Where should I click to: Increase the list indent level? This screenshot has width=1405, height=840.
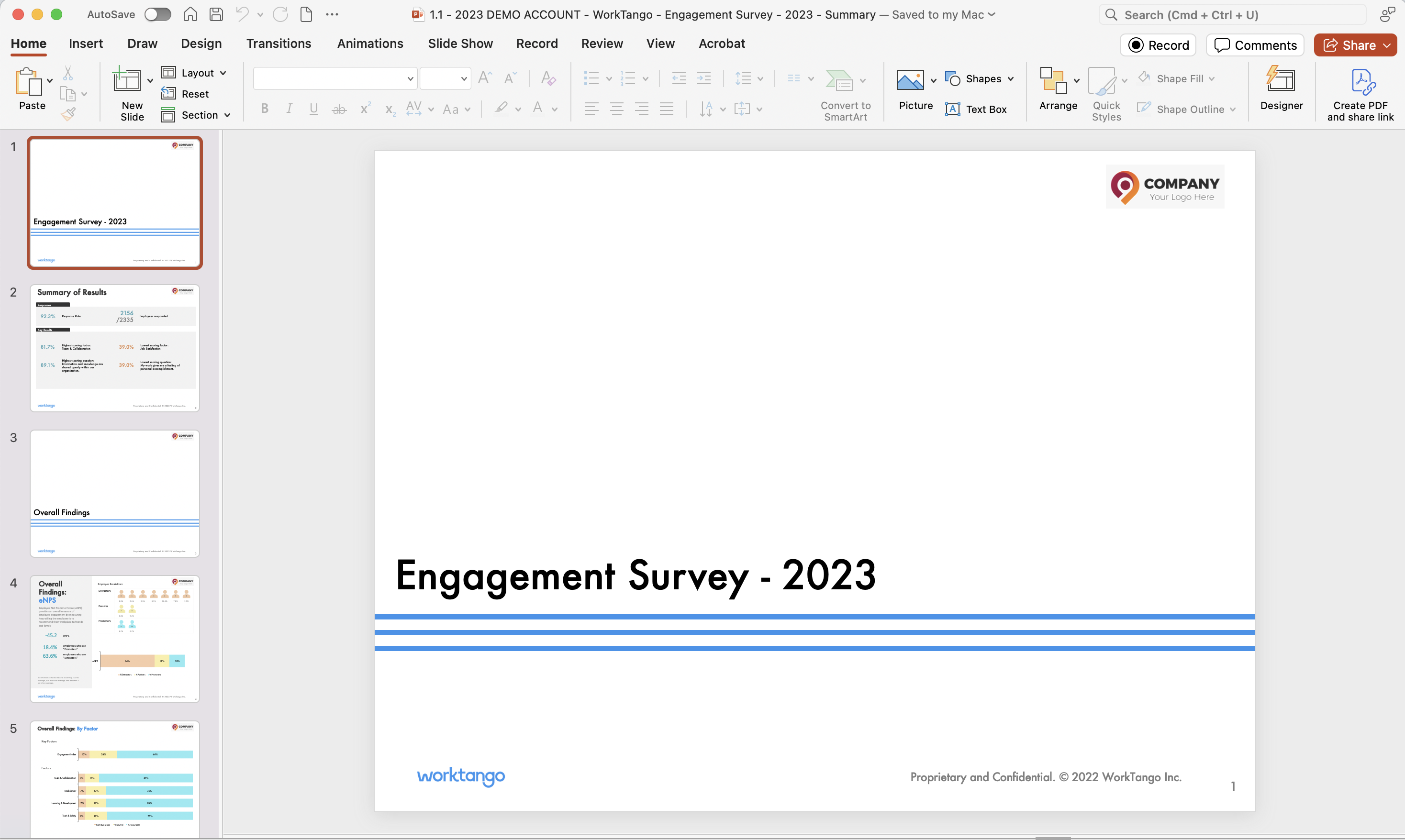click(703, 78)
